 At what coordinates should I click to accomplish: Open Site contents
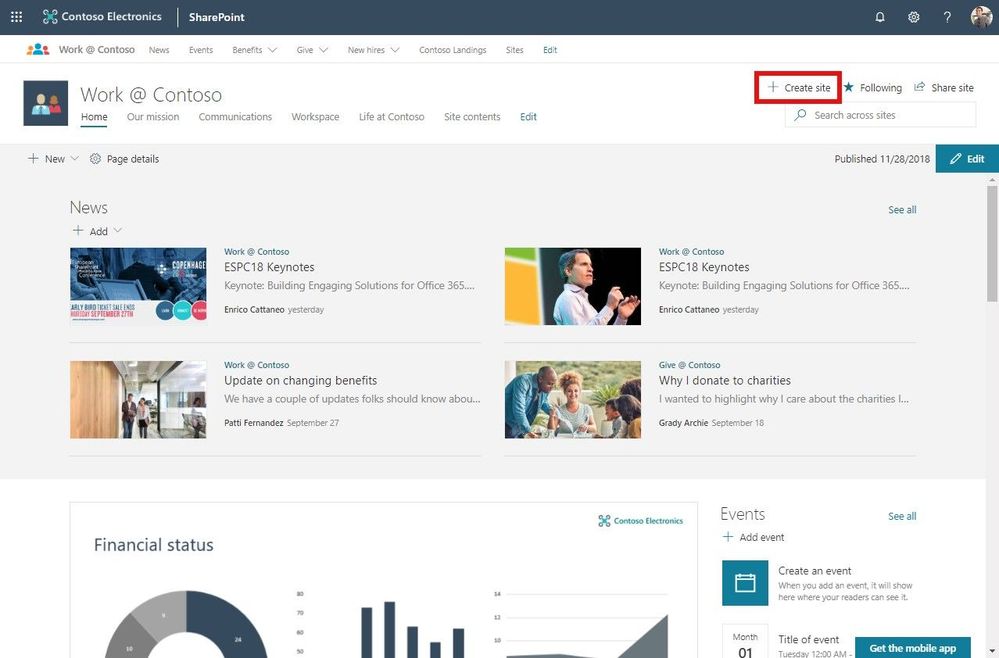(472, 117)
